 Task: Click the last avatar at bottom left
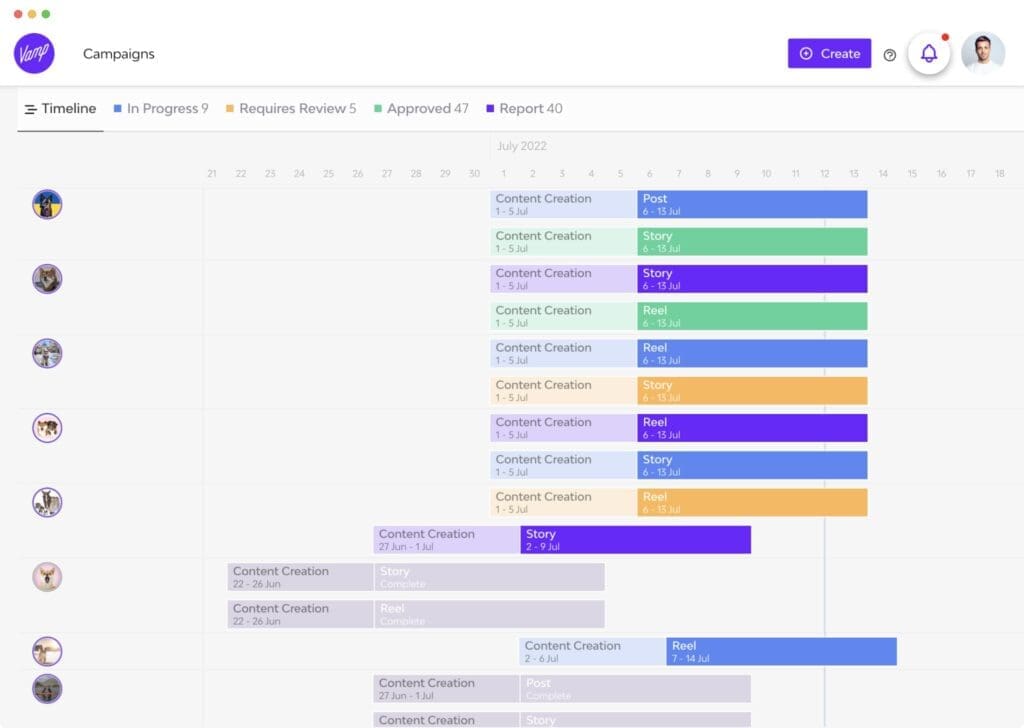click(x=47, y=689)
